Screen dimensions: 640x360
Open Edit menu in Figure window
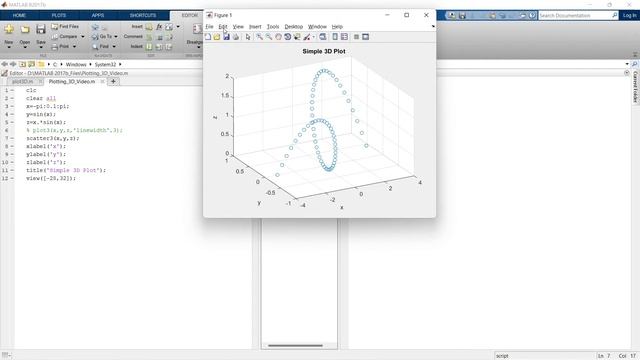(x=223, y=27)
